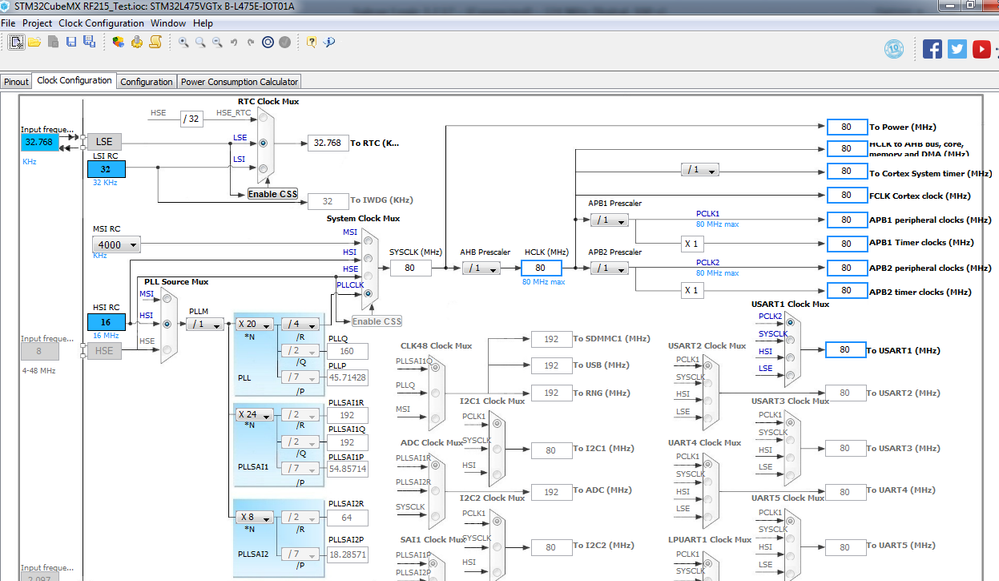Open the Clock Configuration menu
This screenshot has height=581, width=999.
pyautogui.click(x=101, y=23)
